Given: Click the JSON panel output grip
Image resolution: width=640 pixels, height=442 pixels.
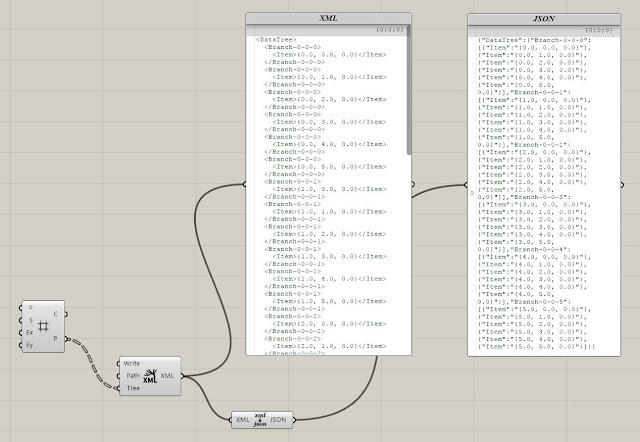Looking at the screenshot, I should pos(622,185).
